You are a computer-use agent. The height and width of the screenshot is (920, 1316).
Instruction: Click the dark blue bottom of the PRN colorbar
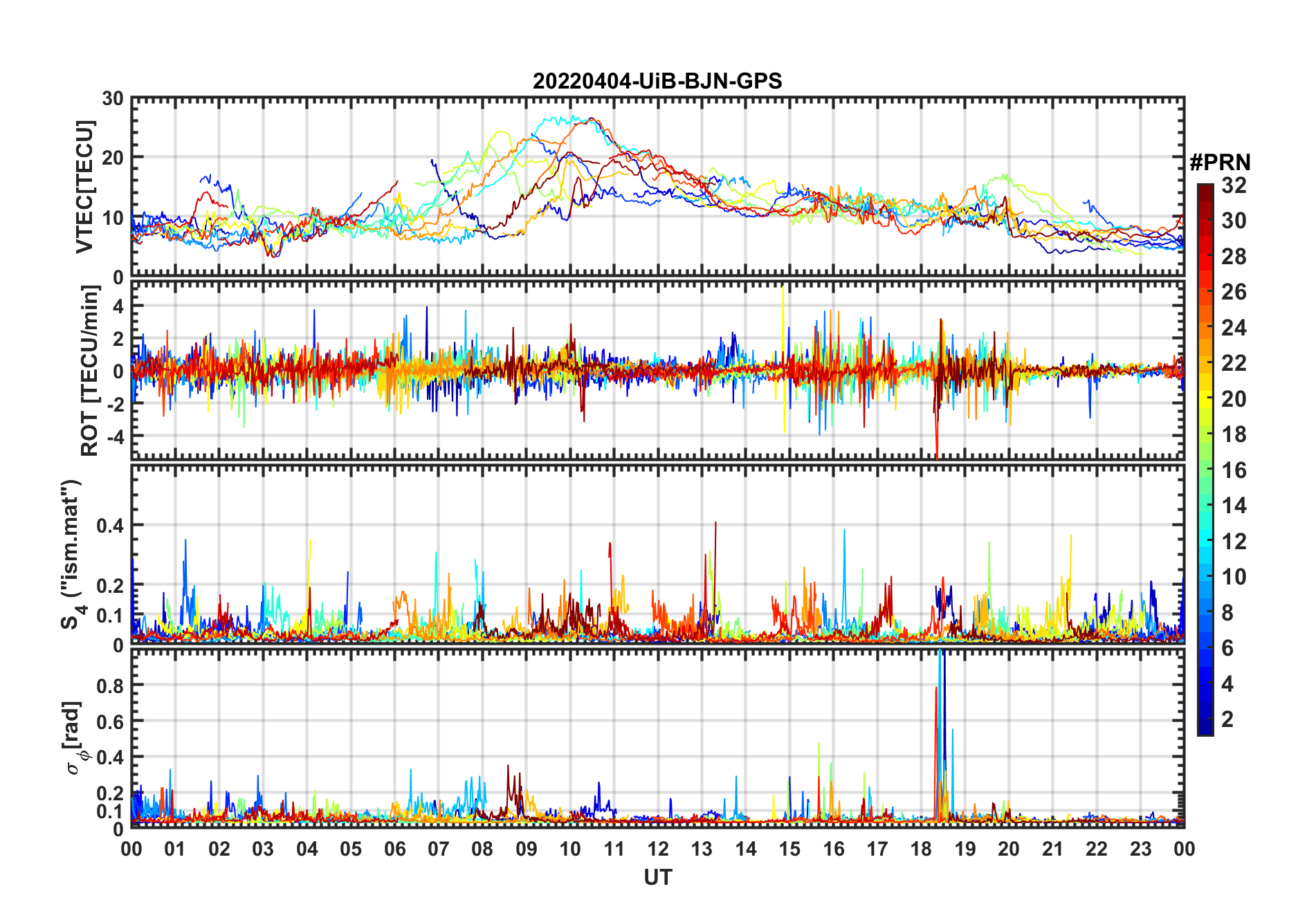pos(1205,729)
